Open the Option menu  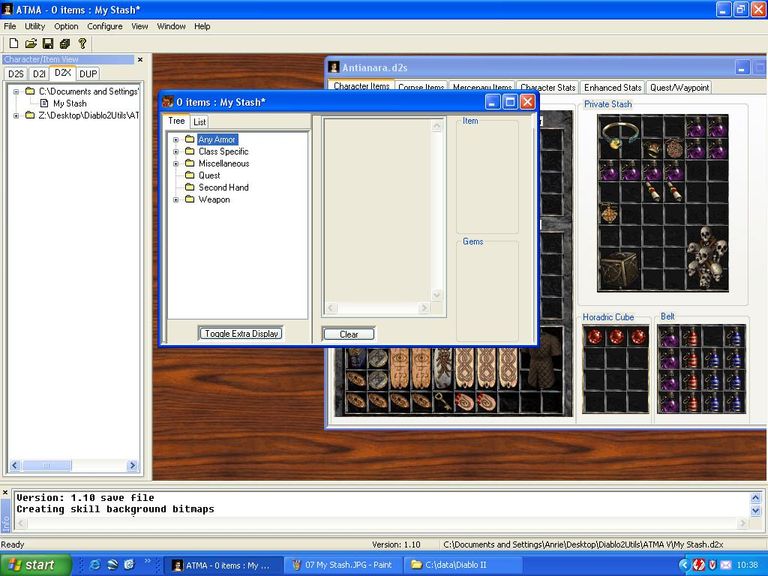[x=66, y=26]
